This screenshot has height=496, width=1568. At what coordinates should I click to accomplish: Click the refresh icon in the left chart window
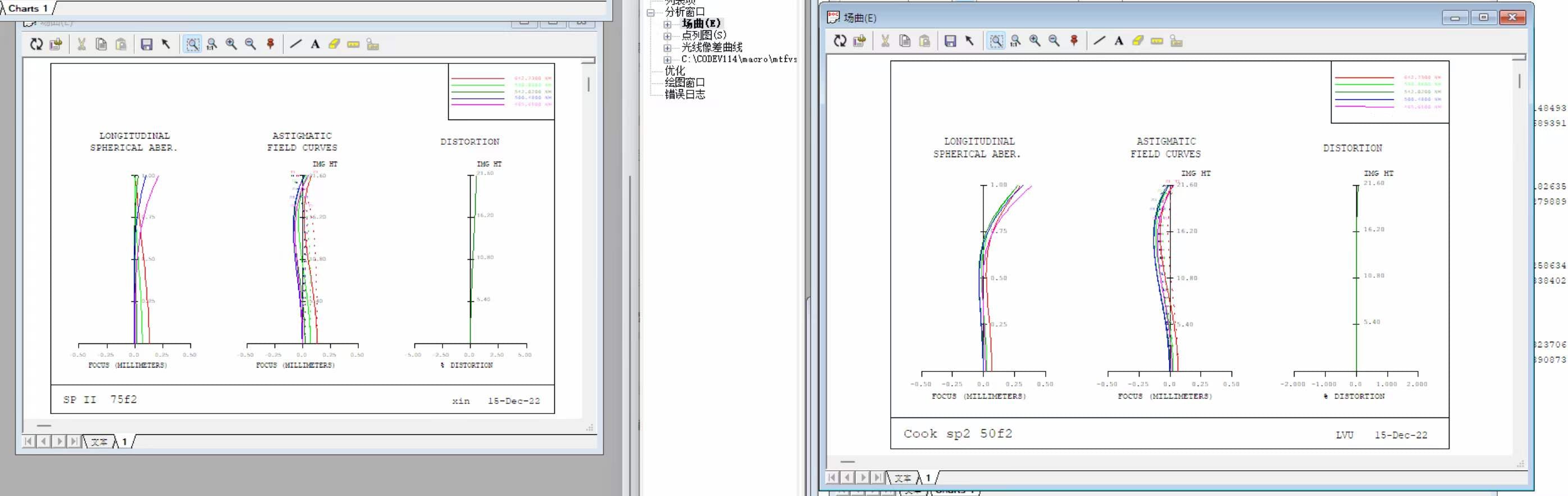(x=37, y=44)
